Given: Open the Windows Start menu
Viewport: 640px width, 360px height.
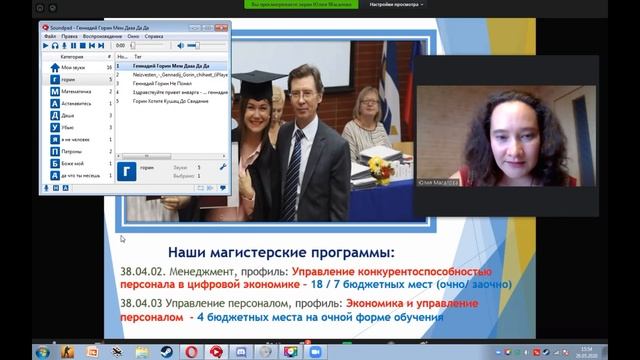Looking at the screenshot, I should point(42,352).
